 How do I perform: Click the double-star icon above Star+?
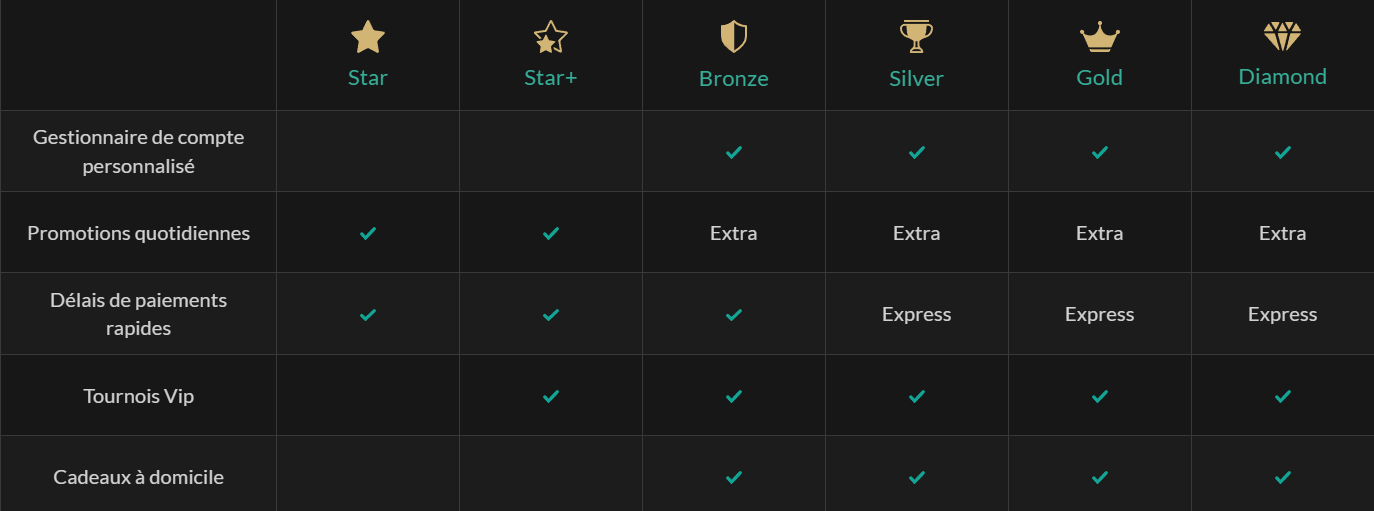coord(550,38)
